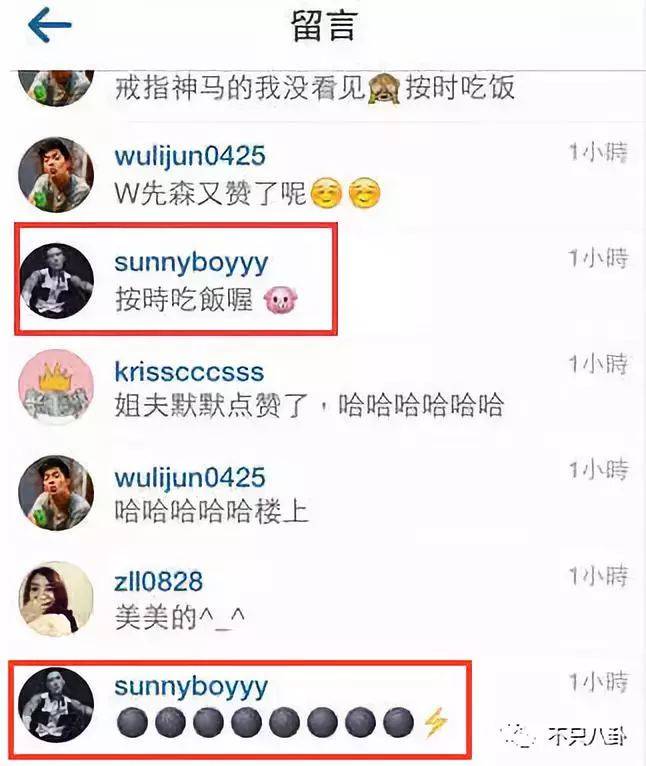This screenshot has width=646, height=766.
Task: Tap first sunnyboyyy avatar
Action: click(56, 280)
